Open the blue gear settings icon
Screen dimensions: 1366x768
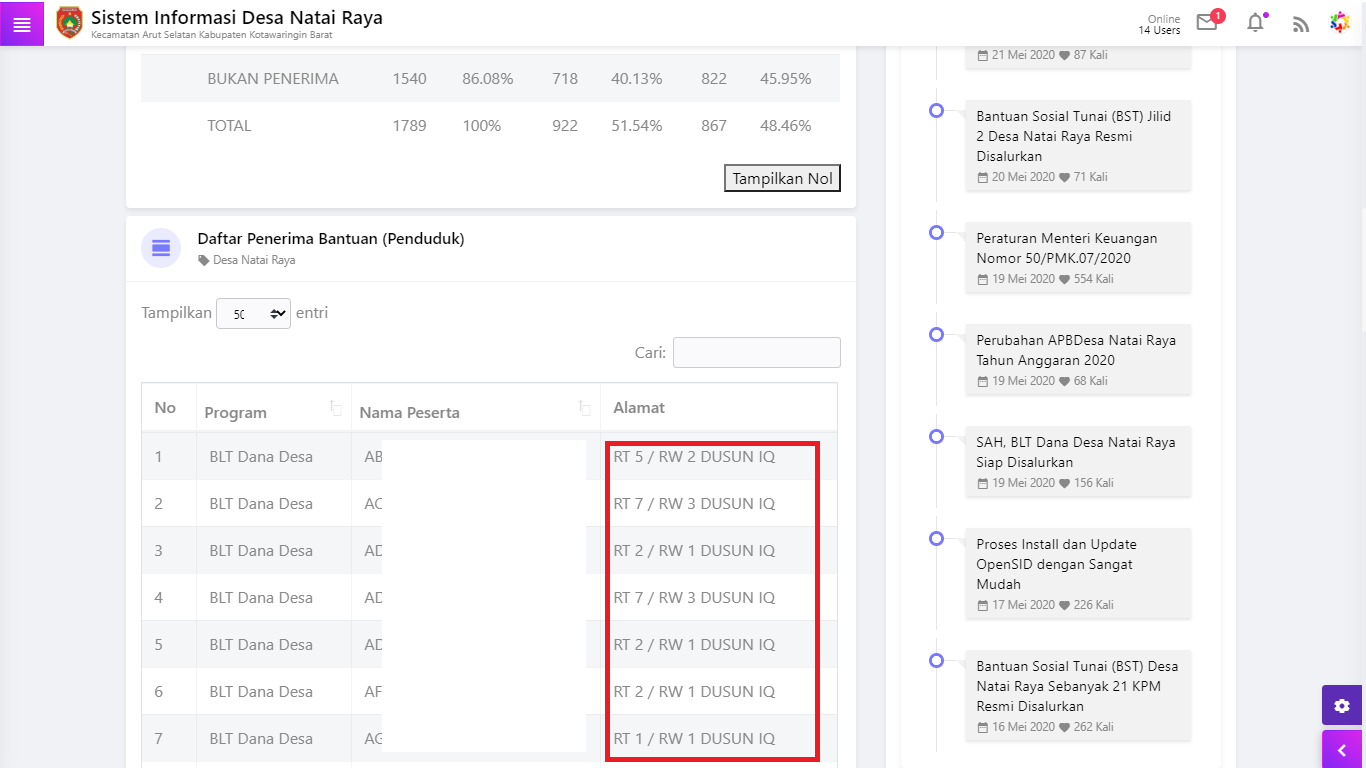(x=1342, y=705)
